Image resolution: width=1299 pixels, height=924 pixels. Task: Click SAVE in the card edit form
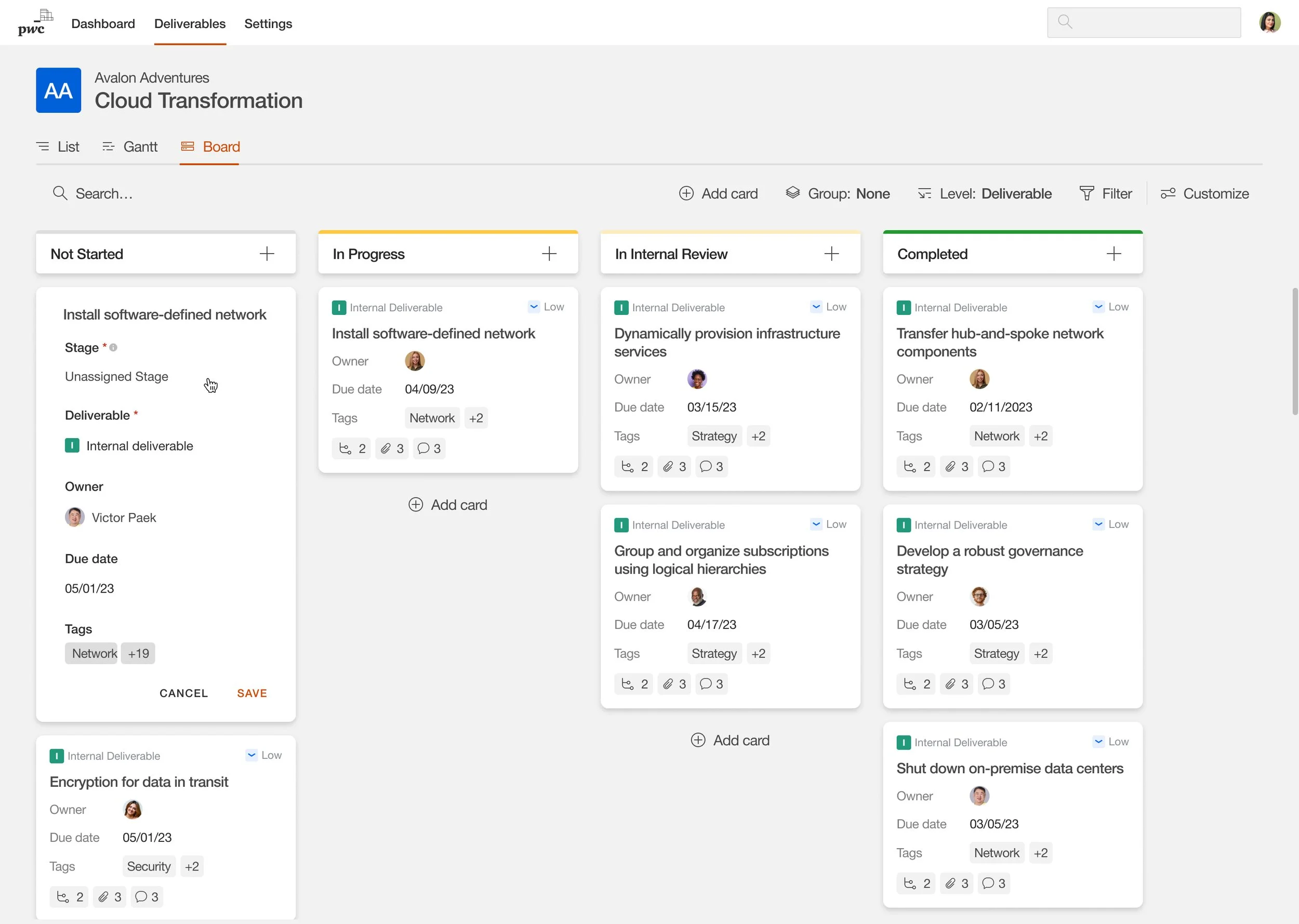pos(252,693)
